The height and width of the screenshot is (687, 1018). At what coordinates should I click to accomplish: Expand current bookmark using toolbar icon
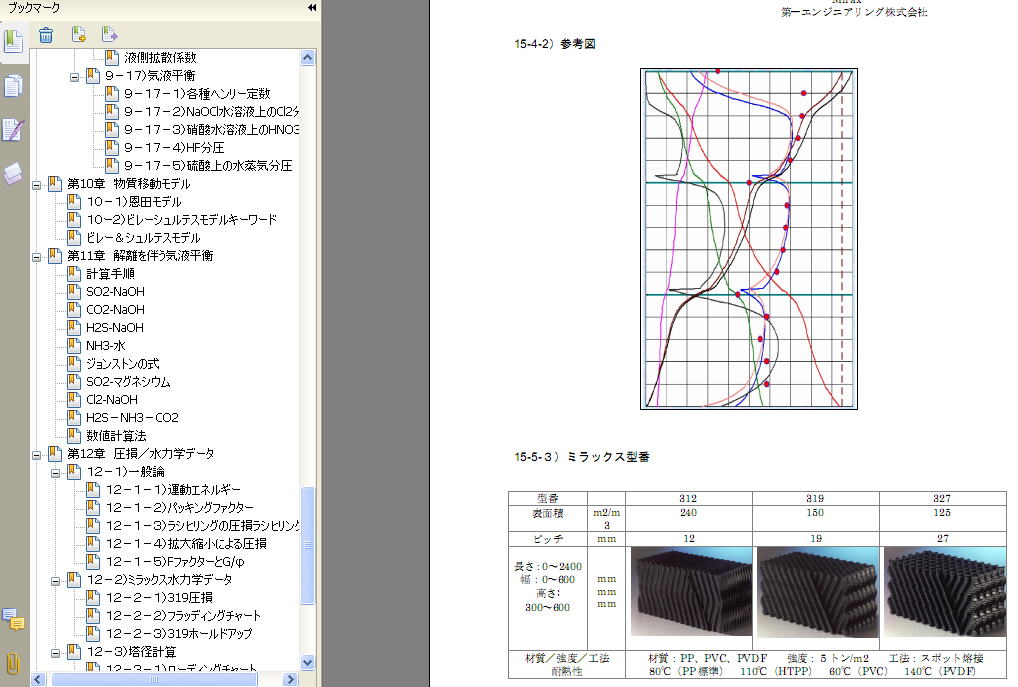click(x=109, y=34)
